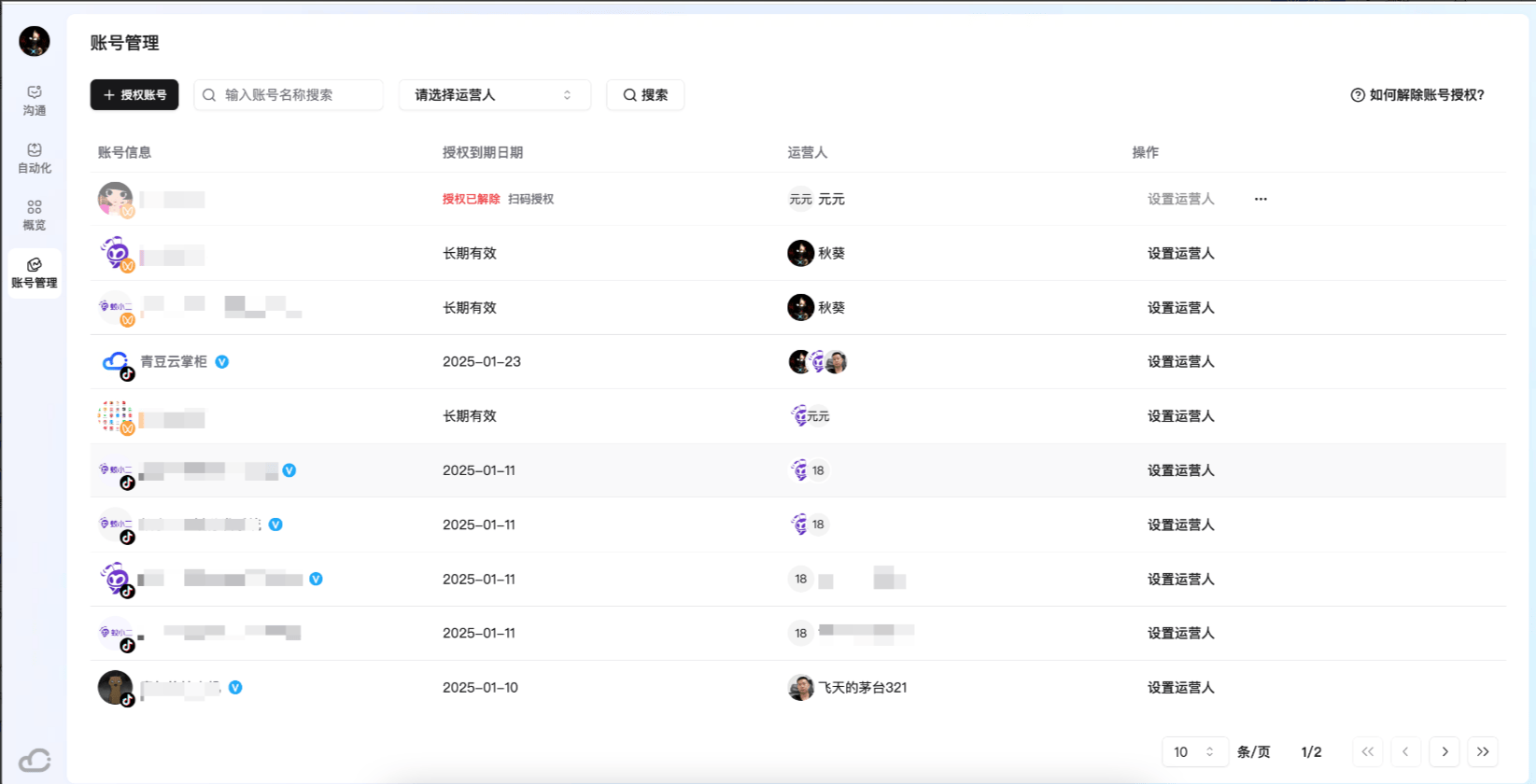Click the 1/2 page indicator
The image size is (1536, 784).
tap(1311, 752)
